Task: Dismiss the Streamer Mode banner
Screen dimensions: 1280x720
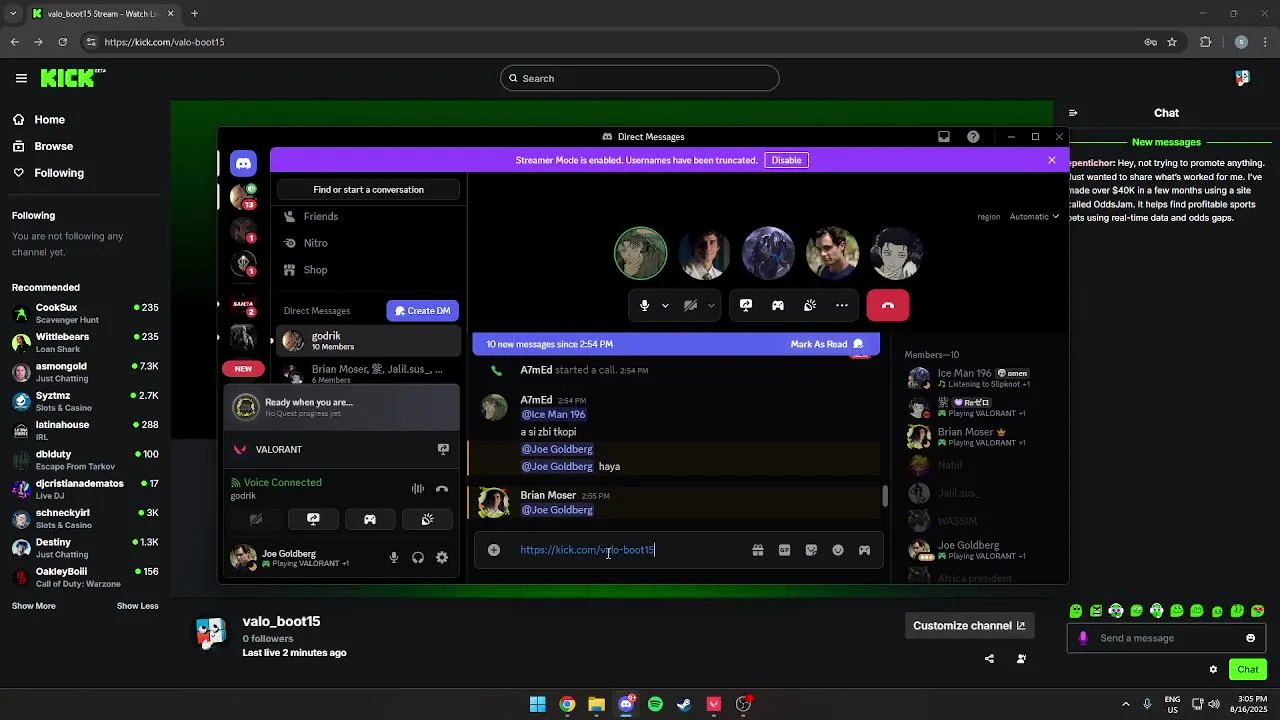Action: click(1051, 160)
